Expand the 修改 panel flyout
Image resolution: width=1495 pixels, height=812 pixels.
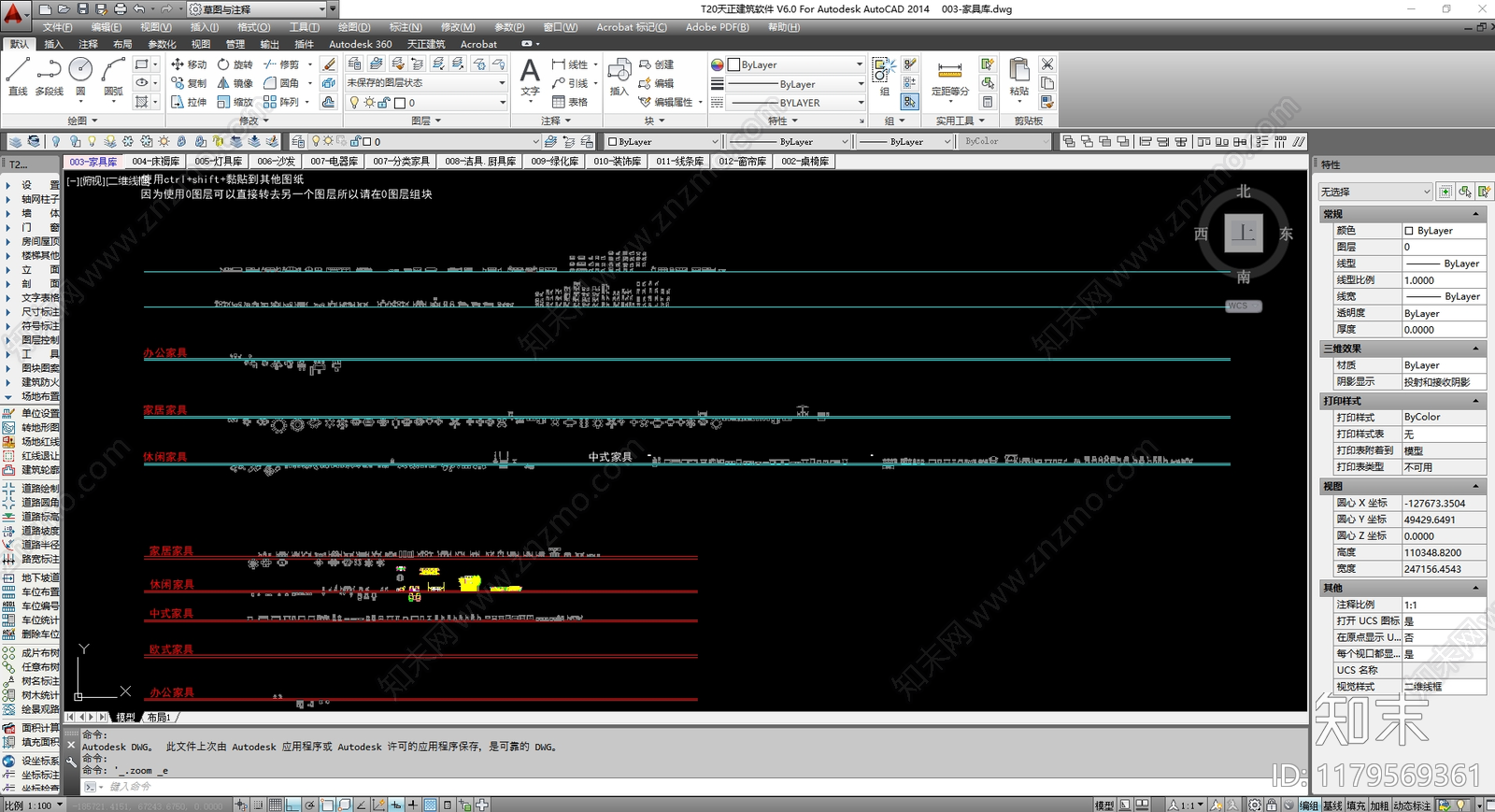pyautogui.click(x=254, y=121)
